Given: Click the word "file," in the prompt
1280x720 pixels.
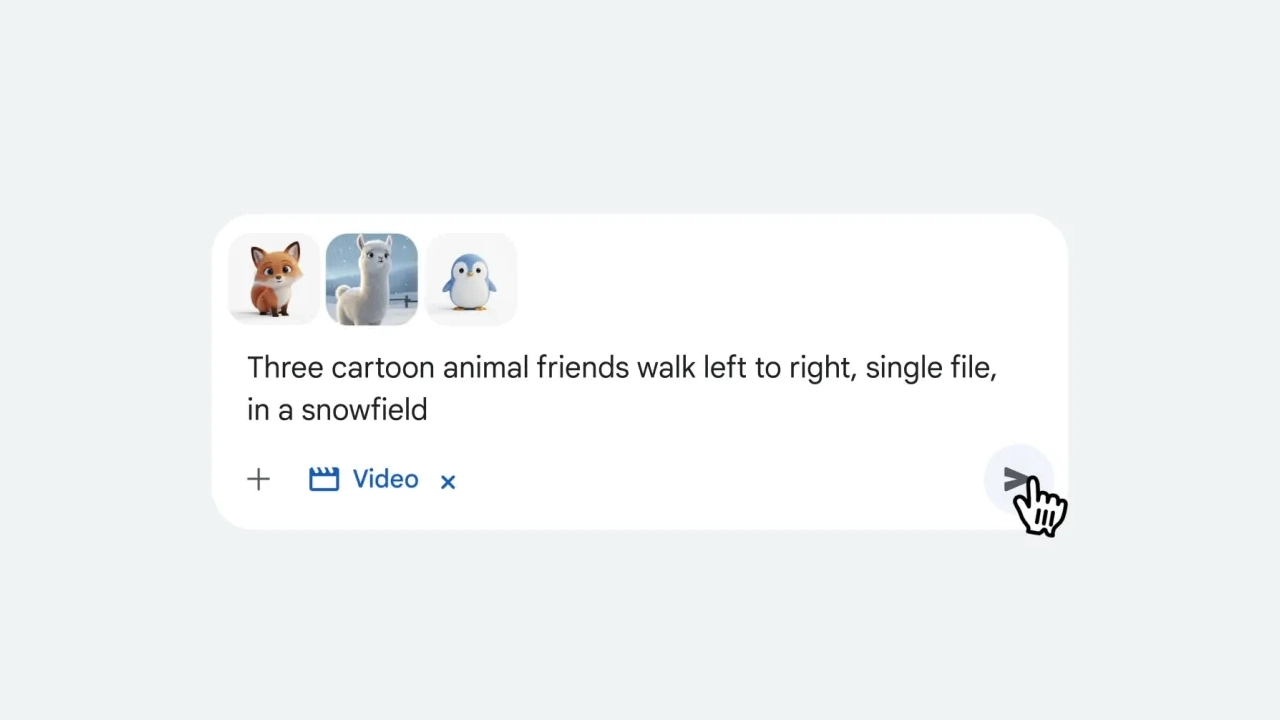Looking at the screenshot, I should tap(972, 368).
